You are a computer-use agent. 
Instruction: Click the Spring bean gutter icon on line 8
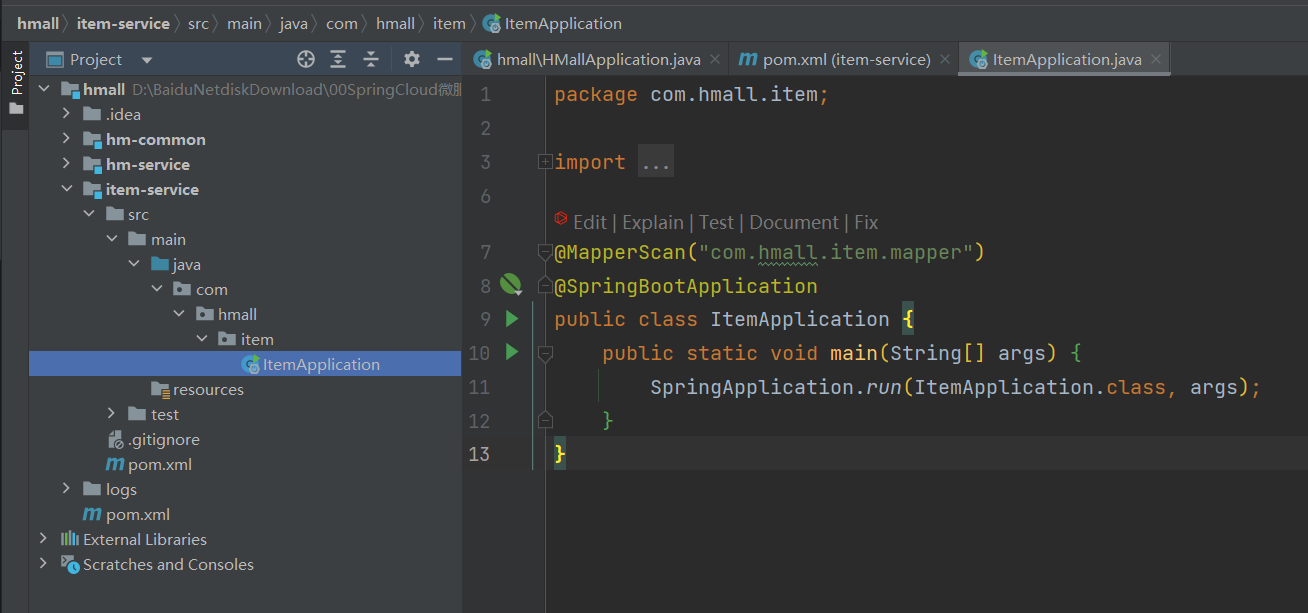(511, 286)
